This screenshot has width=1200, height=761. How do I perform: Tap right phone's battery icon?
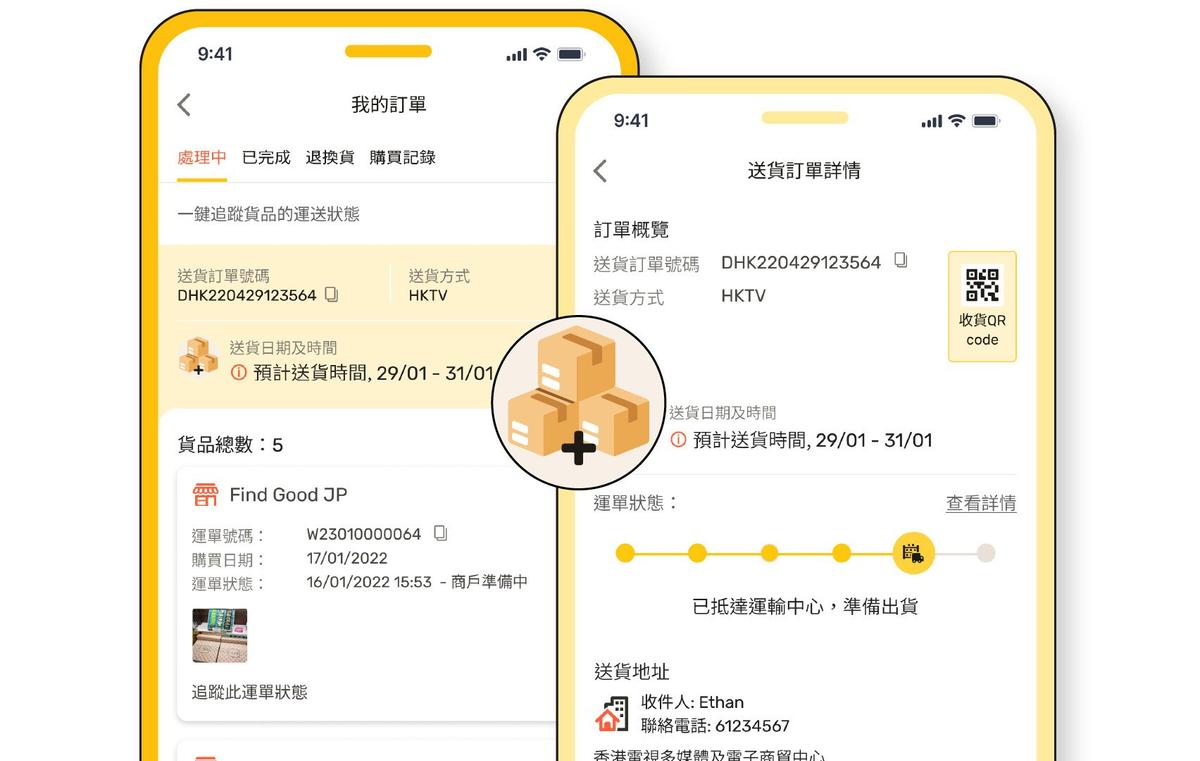[x=987, y=121]
